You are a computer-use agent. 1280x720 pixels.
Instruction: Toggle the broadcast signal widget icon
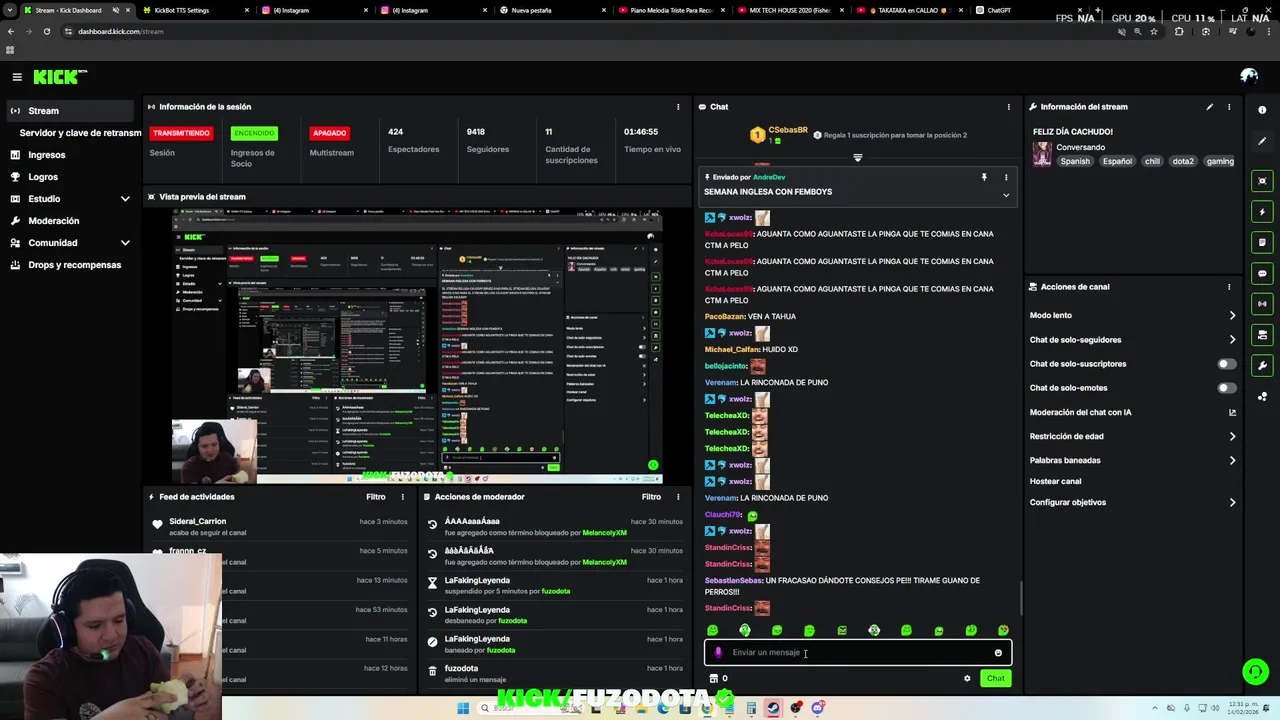1262,304
